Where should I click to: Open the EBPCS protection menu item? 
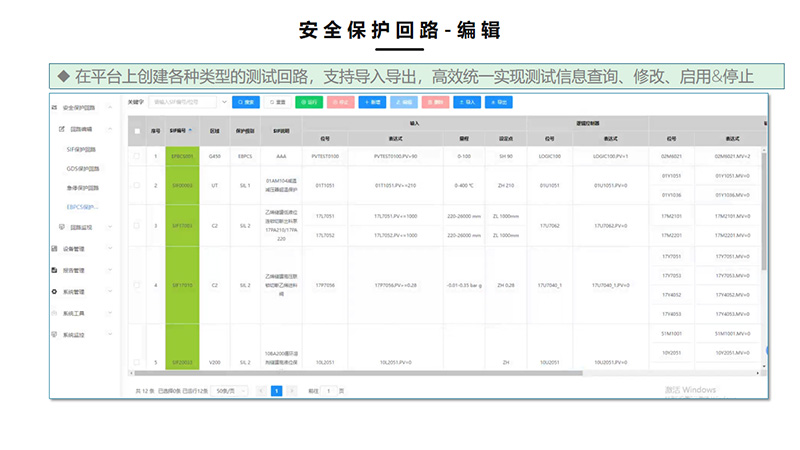(x=82, y=207)
